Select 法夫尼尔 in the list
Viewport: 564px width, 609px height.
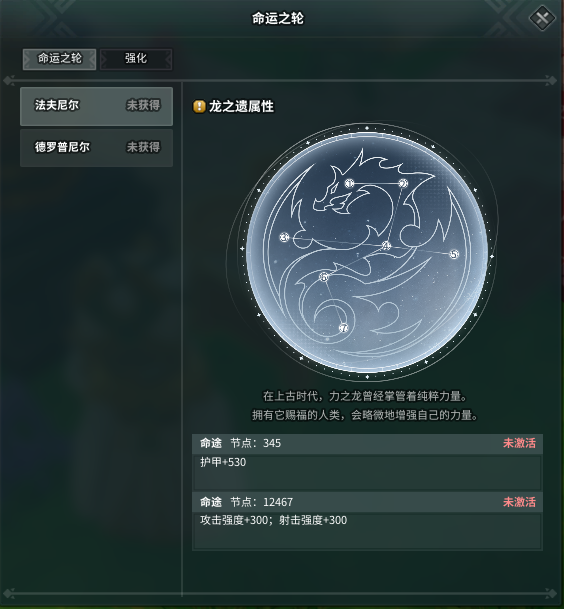96,106
